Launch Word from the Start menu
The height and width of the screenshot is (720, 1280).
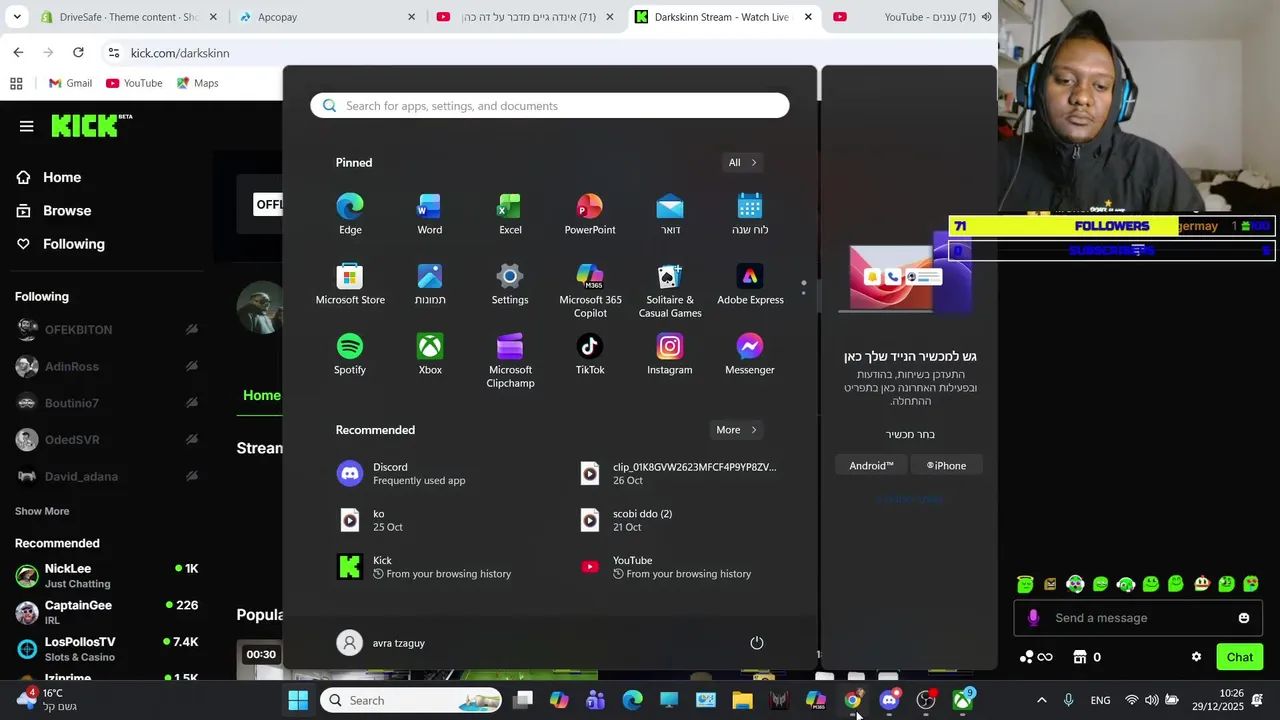point(429,214)
